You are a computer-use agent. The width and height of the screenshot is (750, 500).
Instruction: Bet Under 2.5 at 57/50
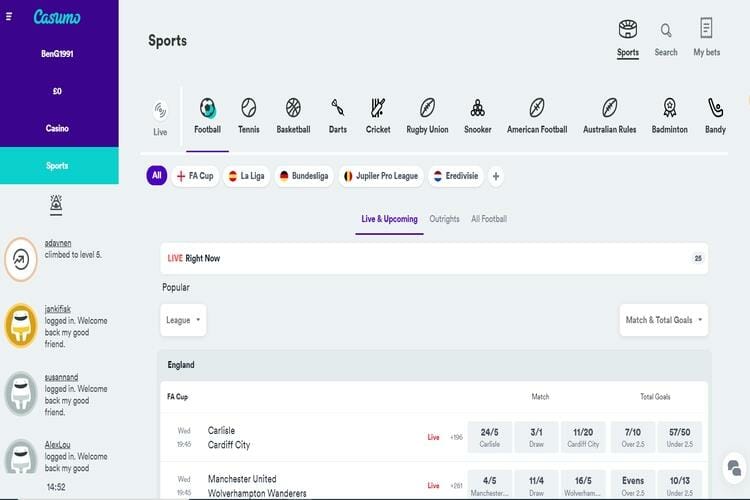(x=680, y=437)
